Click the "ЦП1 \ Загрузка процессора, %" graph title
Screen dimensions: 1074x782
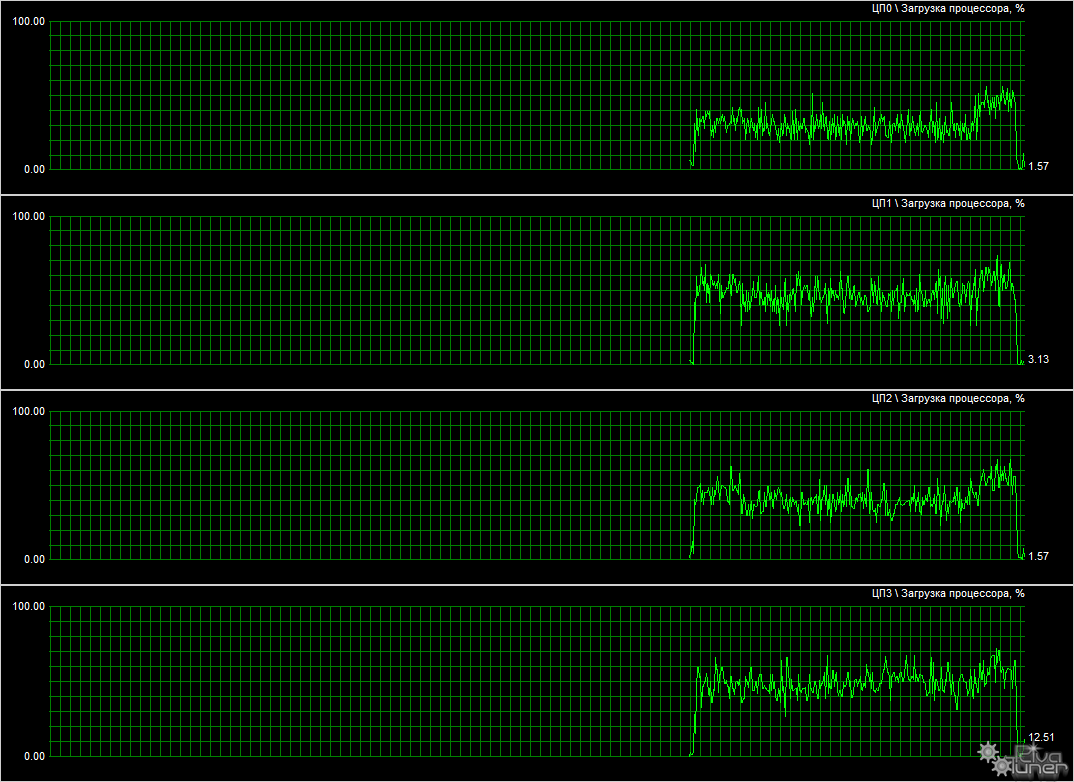tap(947, 203)
